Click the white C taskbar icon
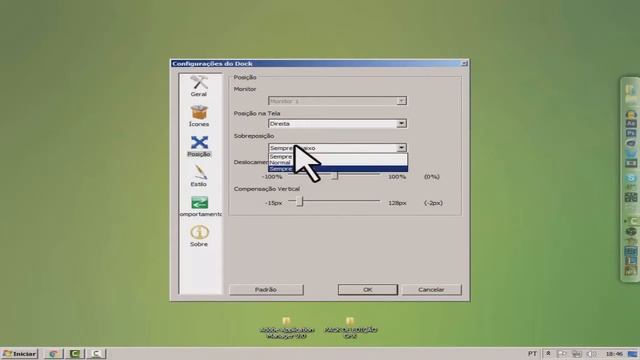Viewport: 640px width, 360px height. tap(96, 353)
